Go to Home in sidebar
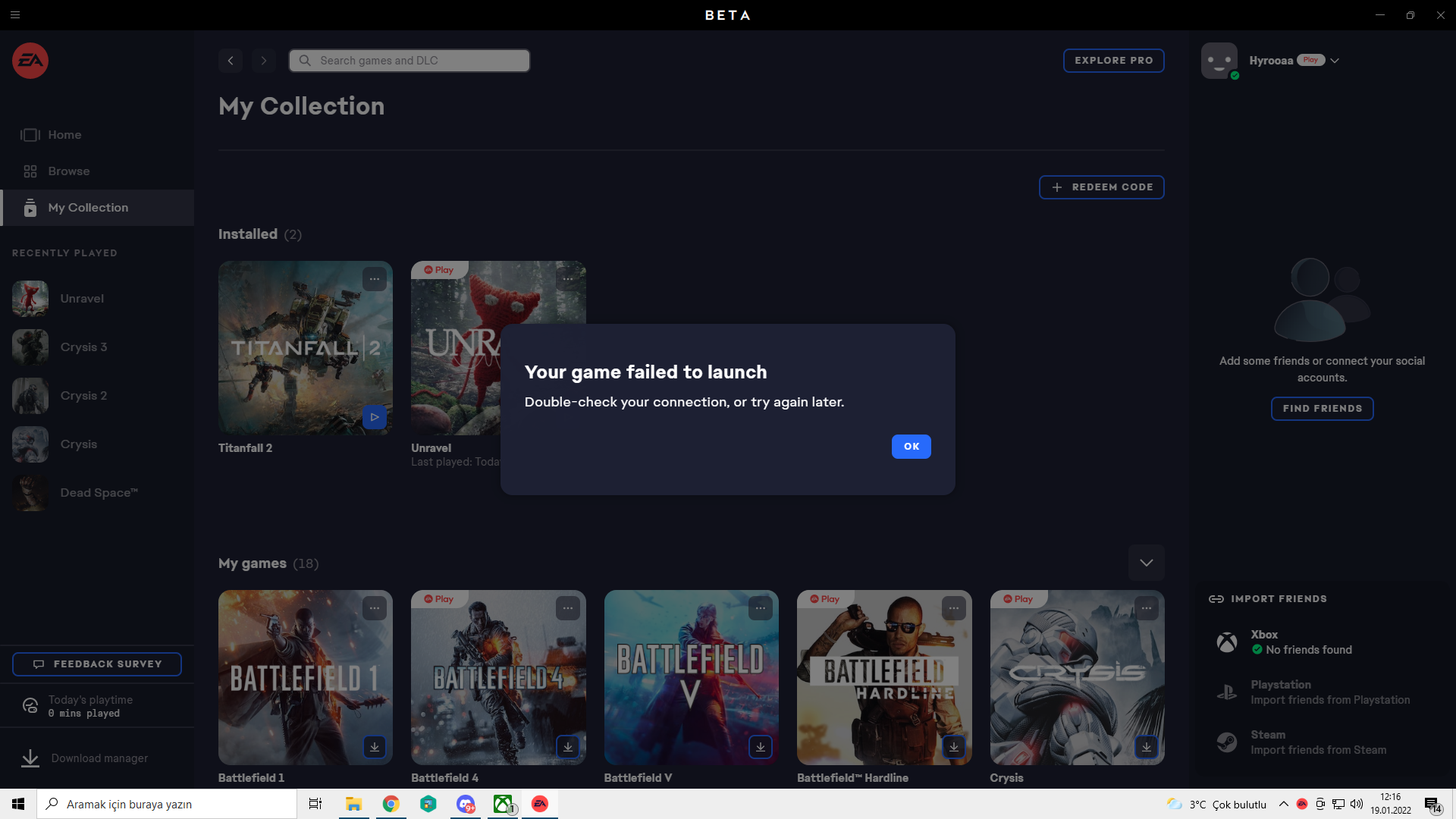This screenshot has width=1456, height=819. point(64,135)
